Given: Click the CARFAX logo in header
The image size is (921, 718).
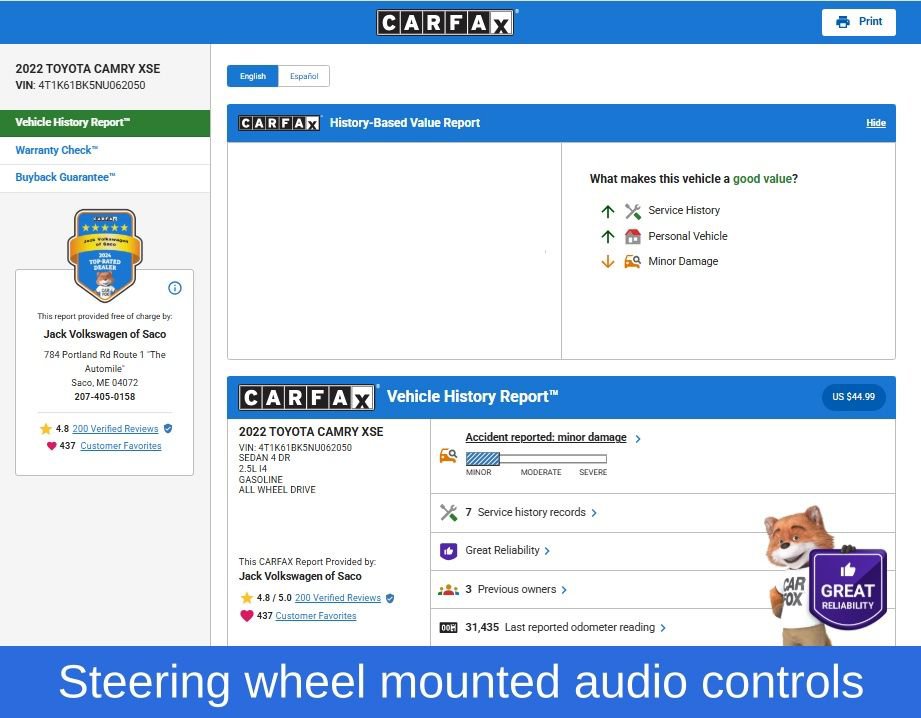Looking at the screenshot, I should pyautogui.click(x=445, y=22).
